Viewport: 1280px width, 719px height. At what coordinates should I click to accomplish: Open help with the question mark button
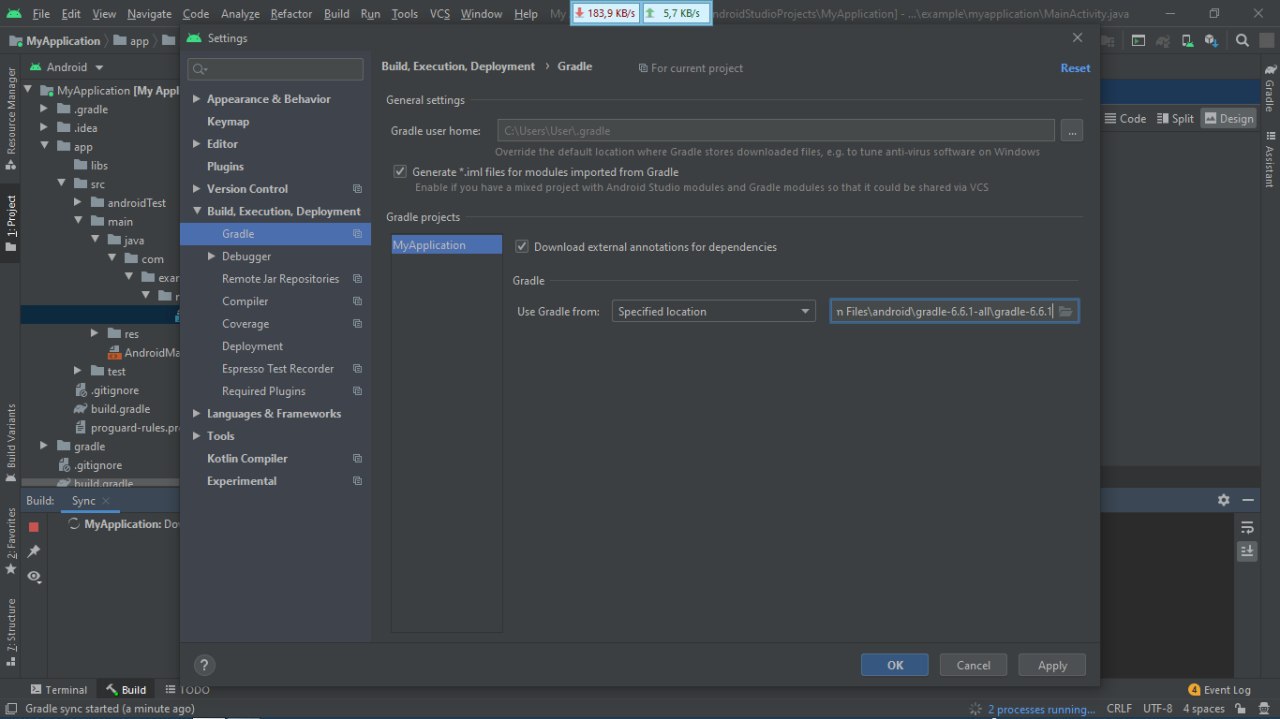[x=204, y=665]
